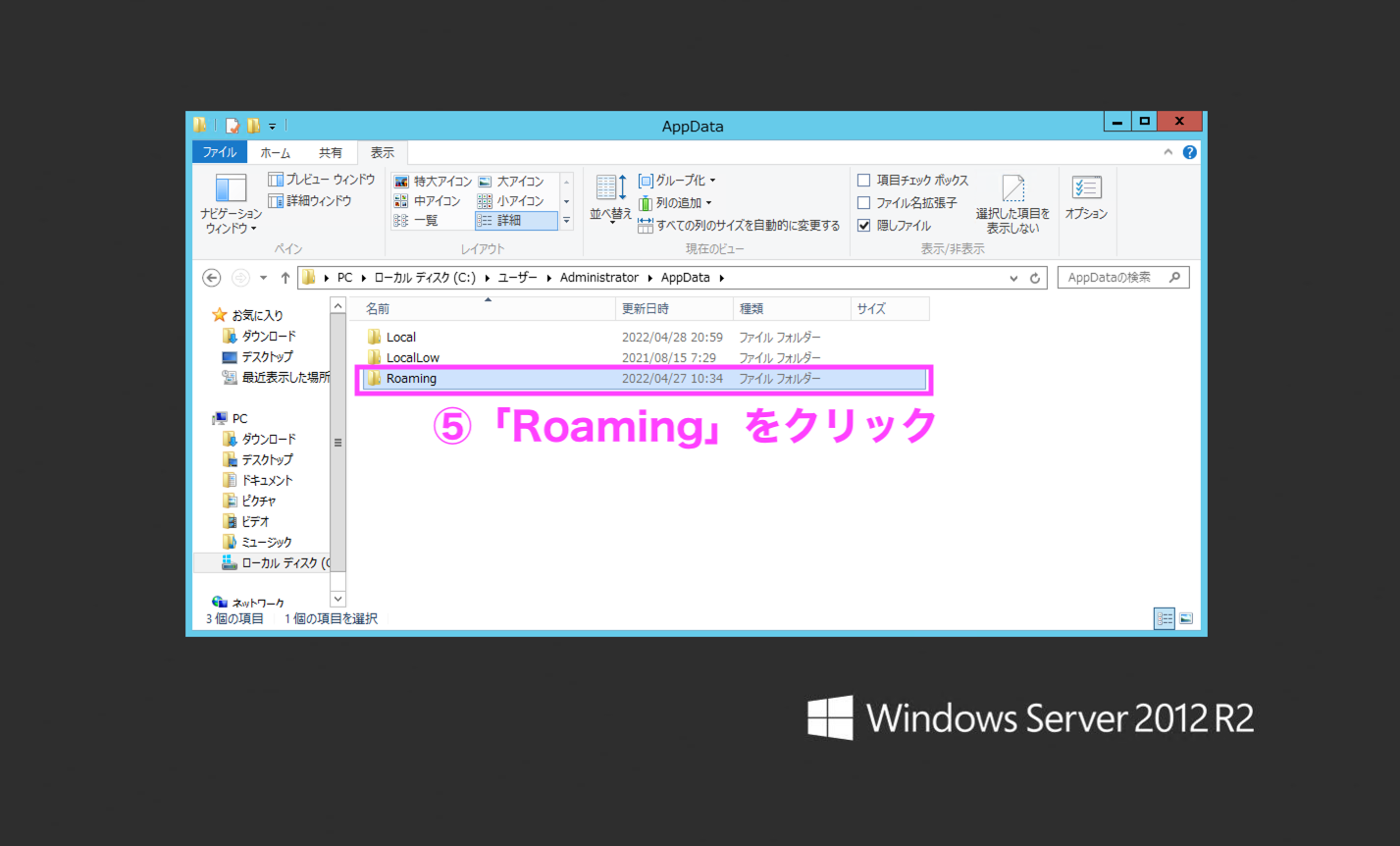Open address bar history dropdown arrow
This screenshot has height=846, width=1400.
pos(1013,278)
